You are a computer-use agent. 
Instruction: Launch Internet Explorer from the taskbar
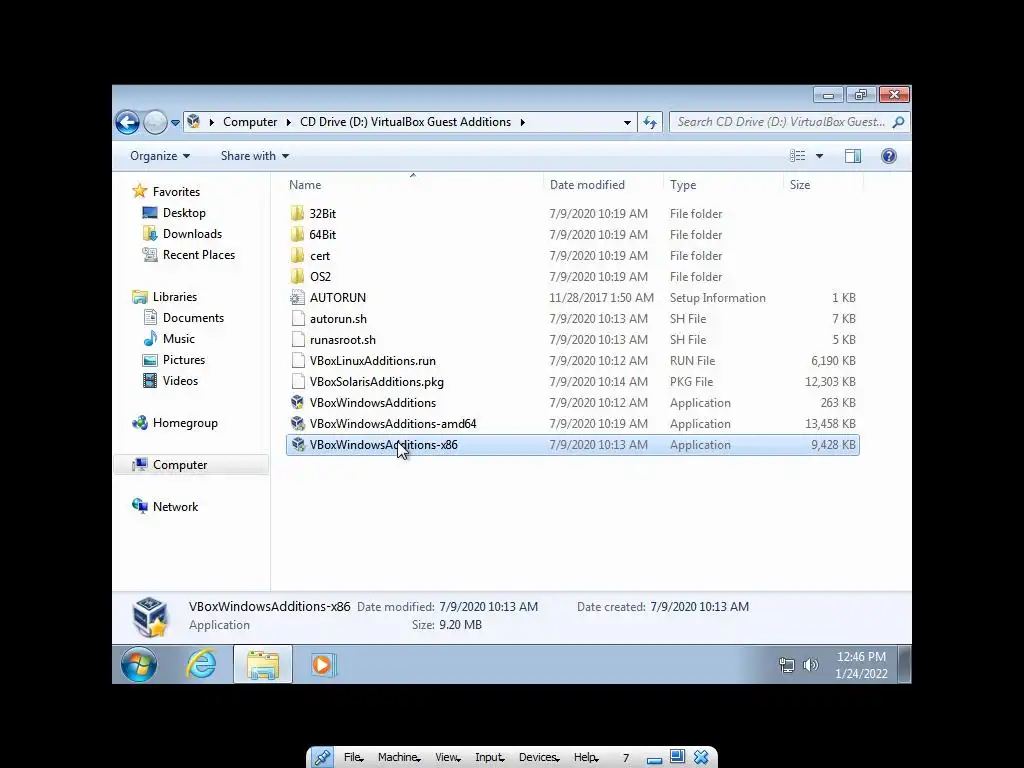(x=201, y=665)
